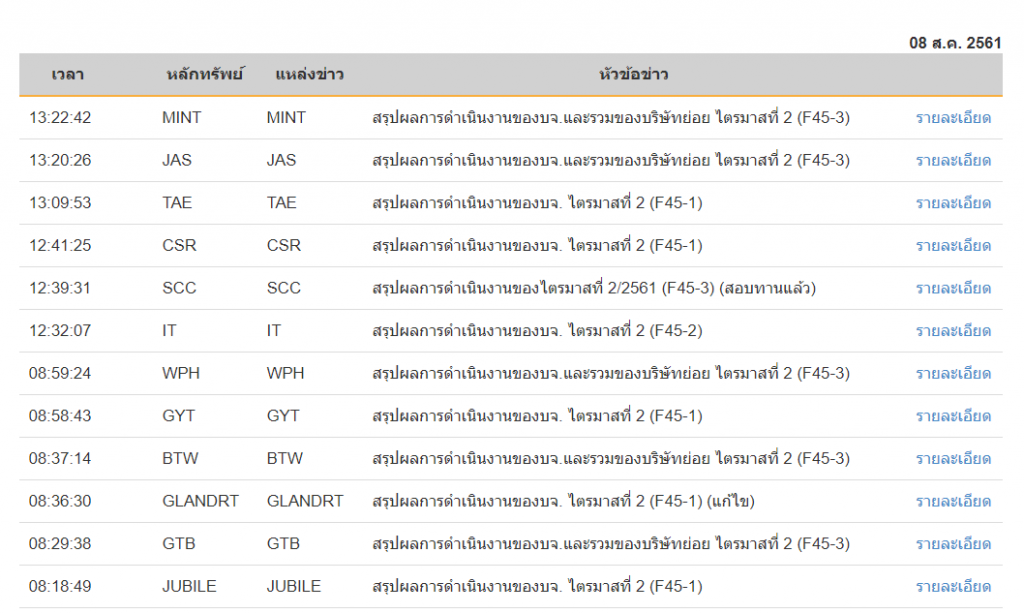Open รายละเอียด link for IT row
The height and width of the screenshot is (614, 1024).
[953, 331]
